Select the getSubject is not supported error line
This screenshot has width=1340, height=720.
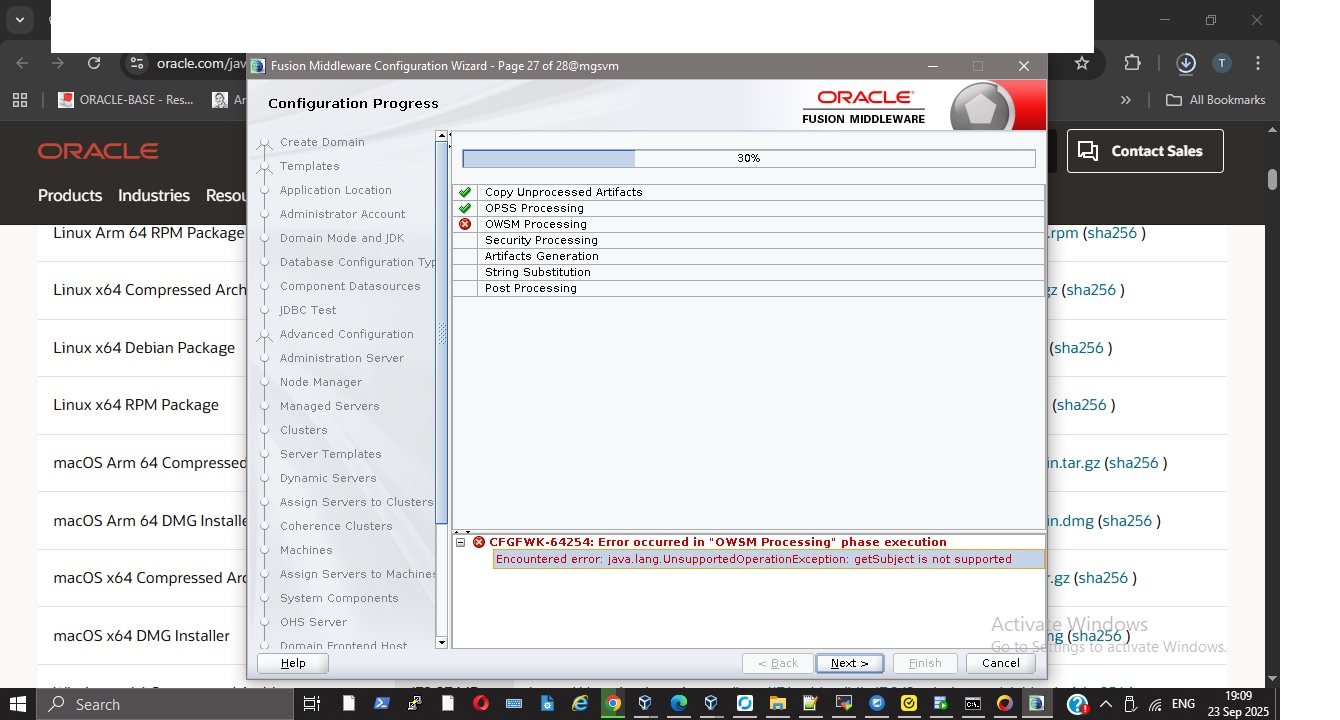tap(753, 559)
